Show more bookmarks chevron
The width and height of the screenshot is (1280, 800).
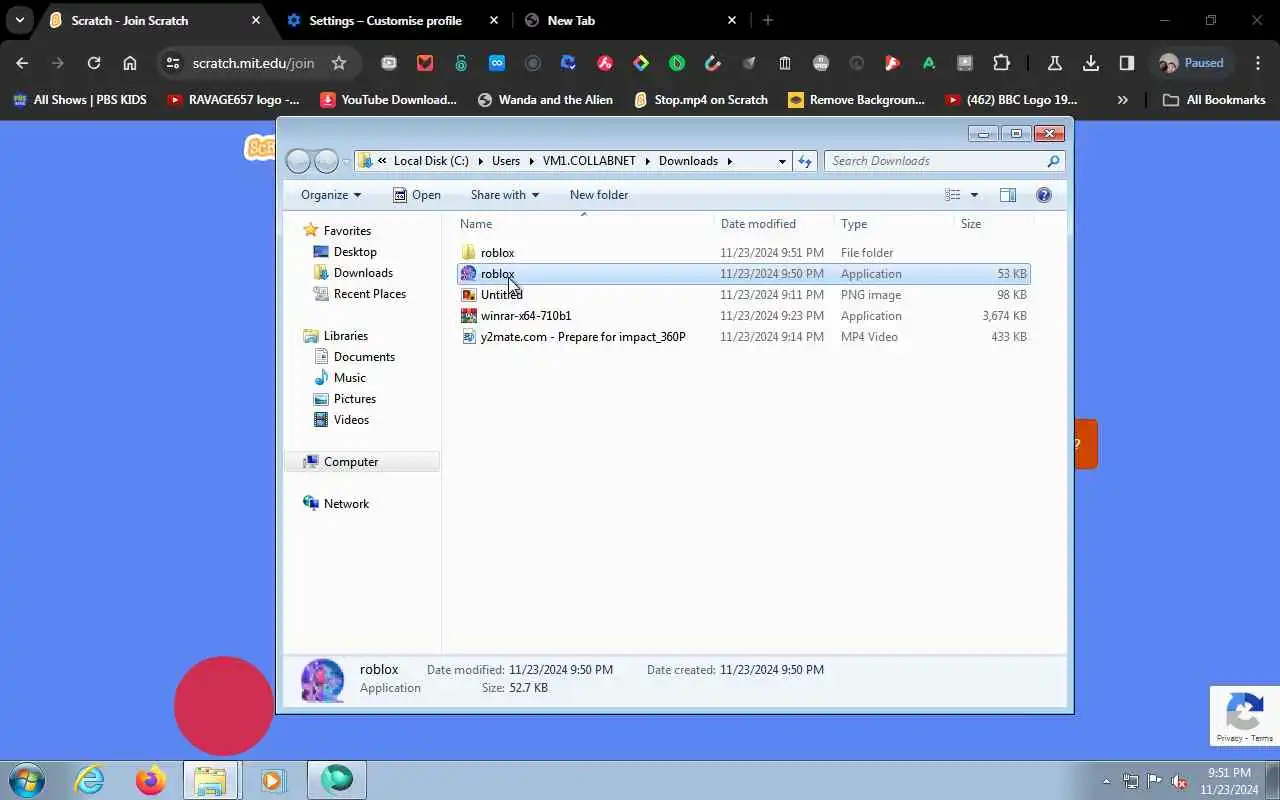pyautogui.click(x=1123, y=100)
